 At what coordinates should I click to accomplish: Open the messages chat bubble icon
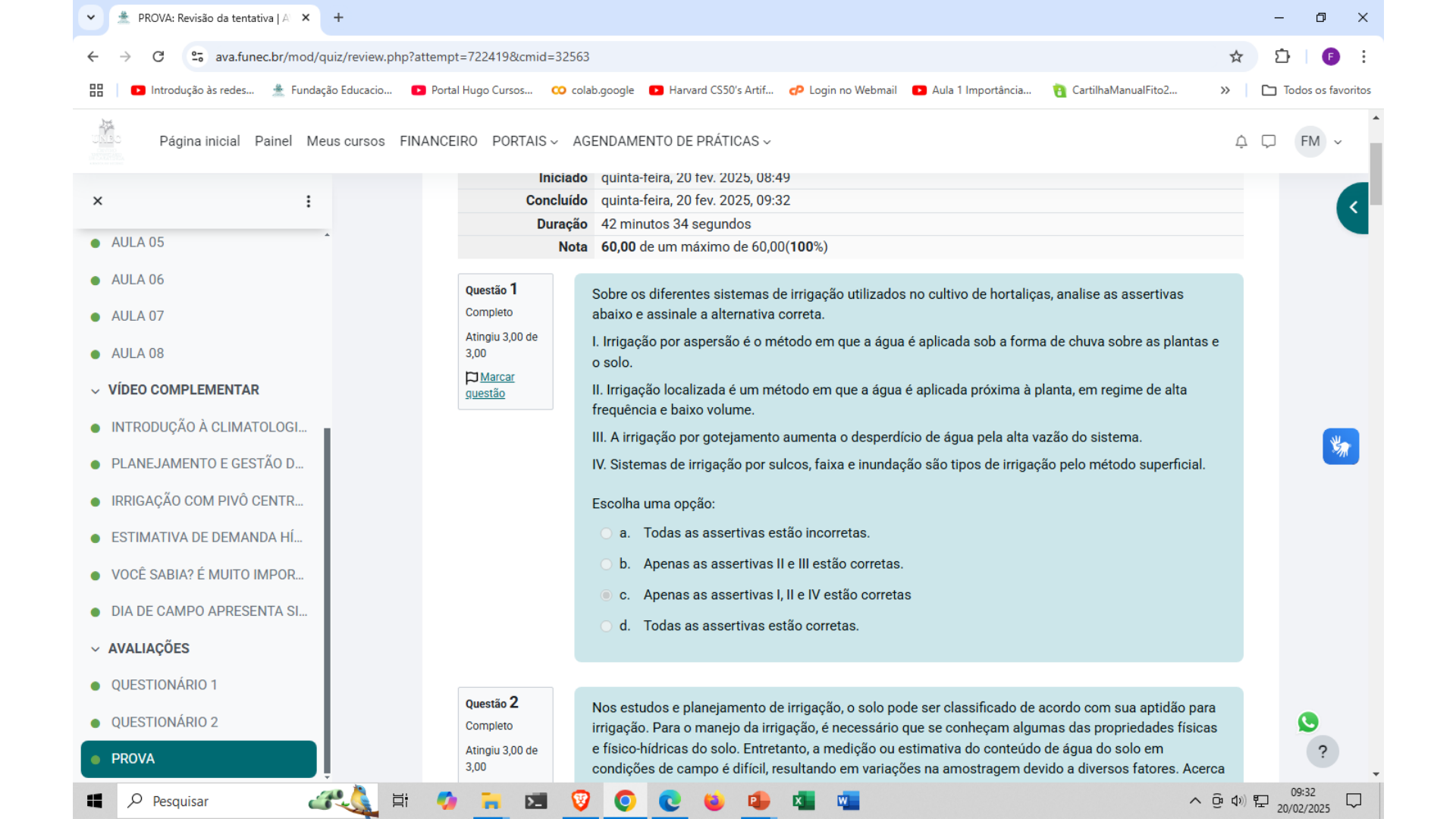coord(1269,142)
